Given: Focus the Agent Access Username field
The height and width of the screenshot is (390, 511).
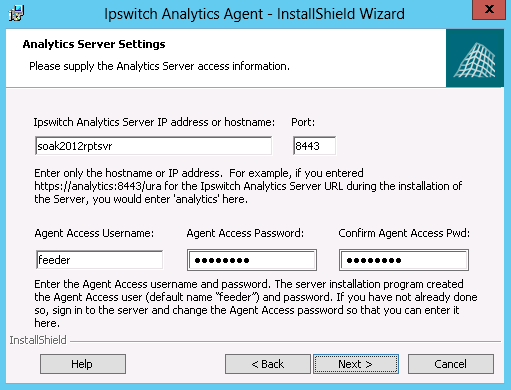Looking at the screenshot, I should point(99,260).
